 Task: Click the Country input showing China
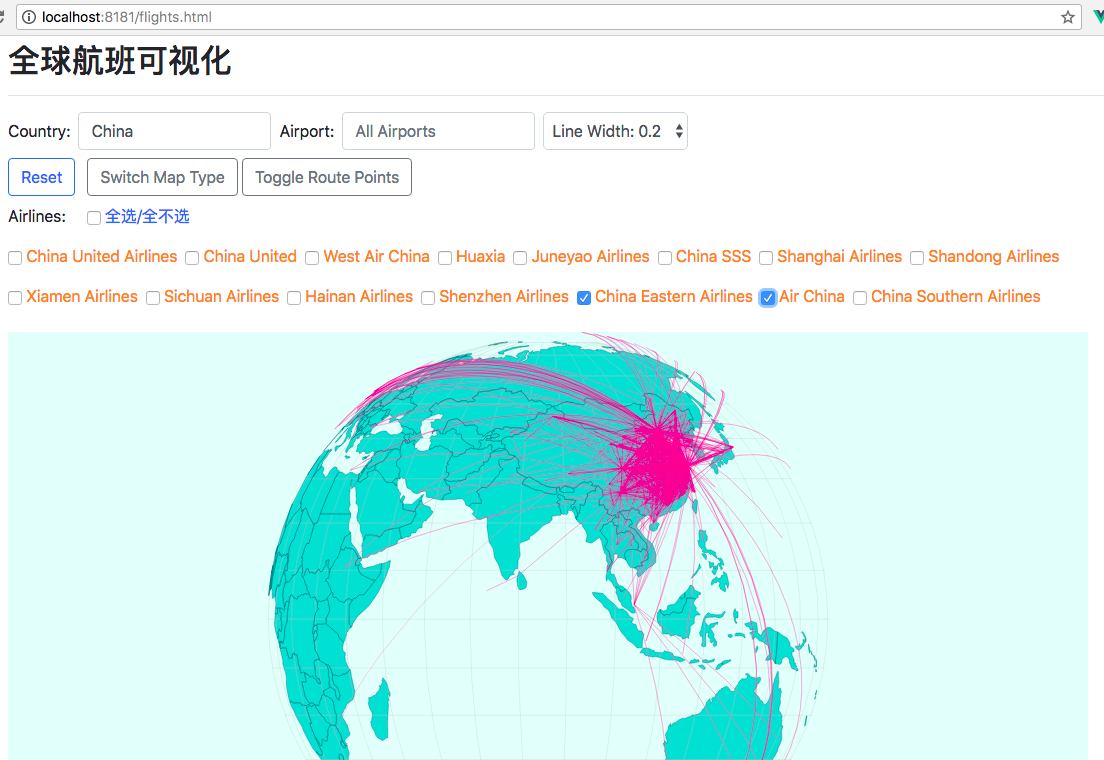click(174, 131)
